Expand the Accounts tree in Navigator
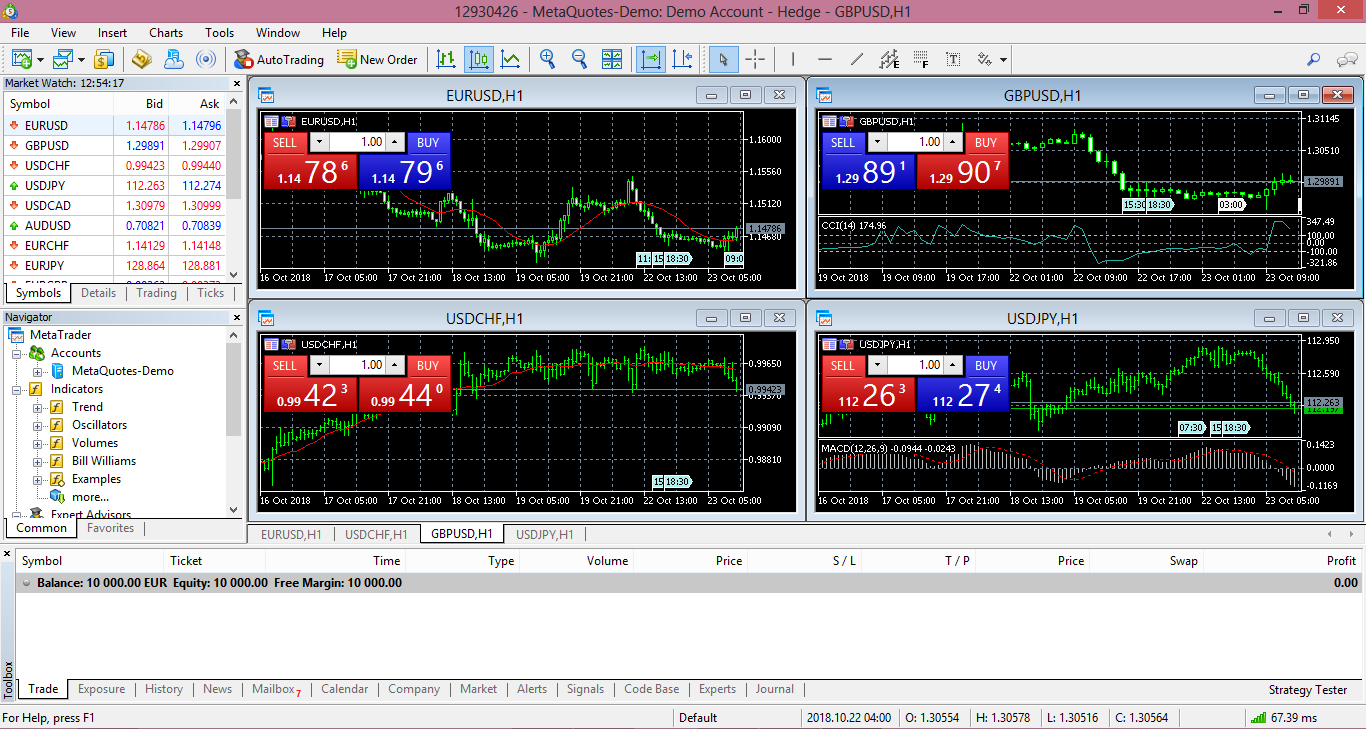This screenshot has height=729, width=1366. 16,354
